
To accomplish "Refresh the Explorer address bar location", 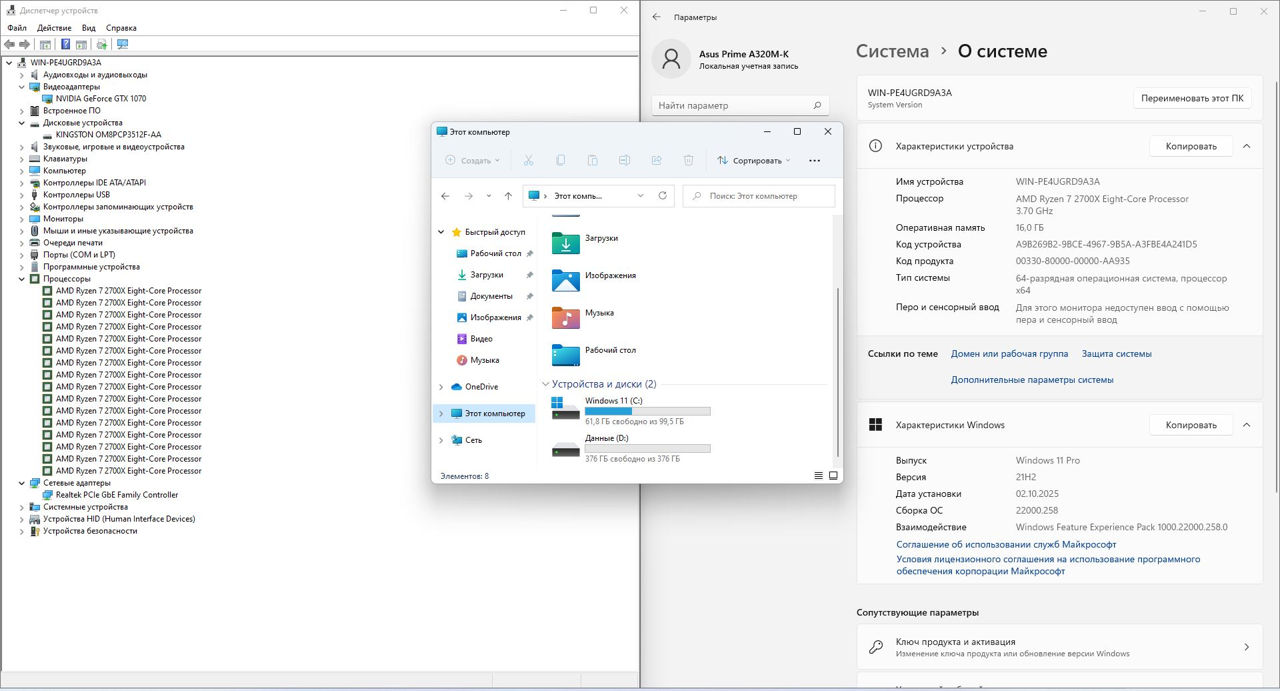I will (662, 196).
